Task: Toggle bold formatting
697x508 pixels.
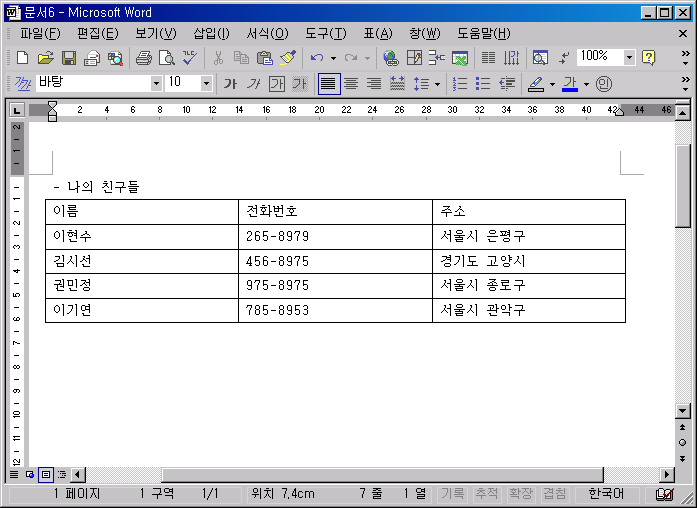Action: 230,84
